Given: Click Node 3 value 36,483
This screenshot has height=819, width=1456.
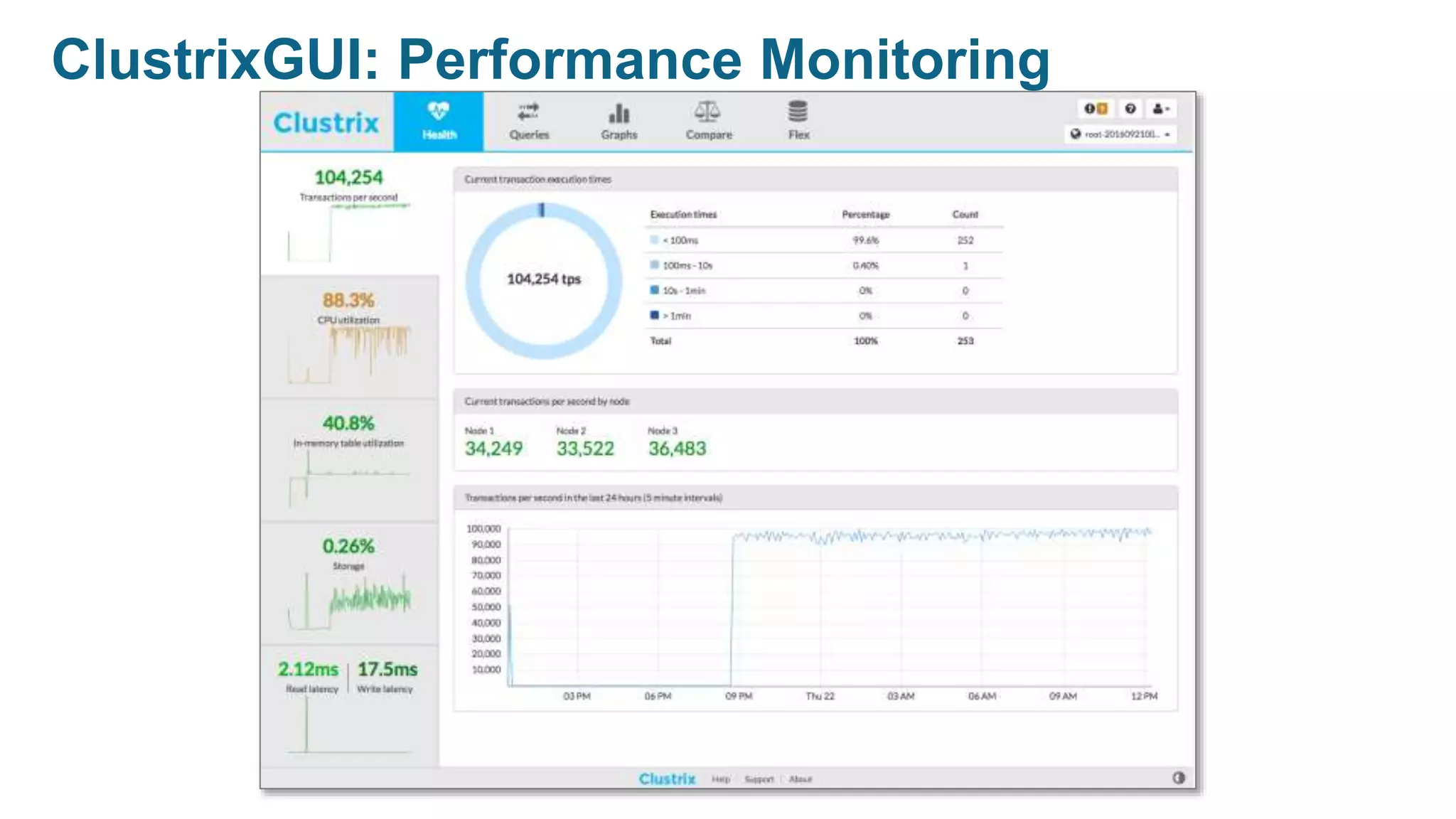Looking at the screenshot, I should [x=677, y=449].
